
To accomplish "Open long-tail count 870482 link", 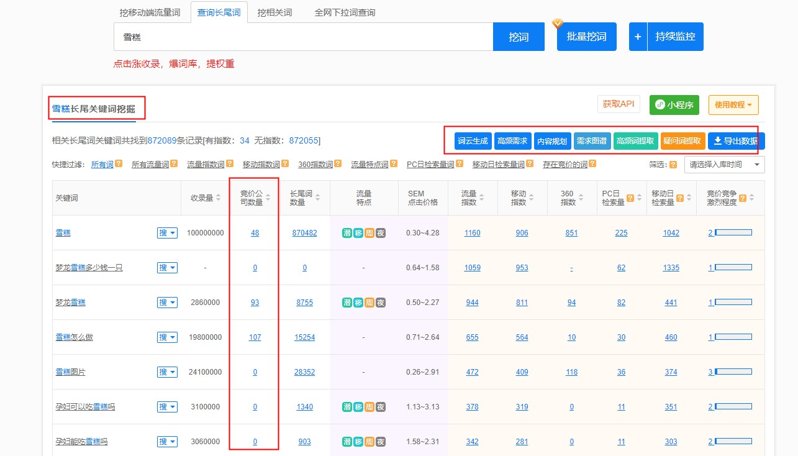I will coord(304,233).
